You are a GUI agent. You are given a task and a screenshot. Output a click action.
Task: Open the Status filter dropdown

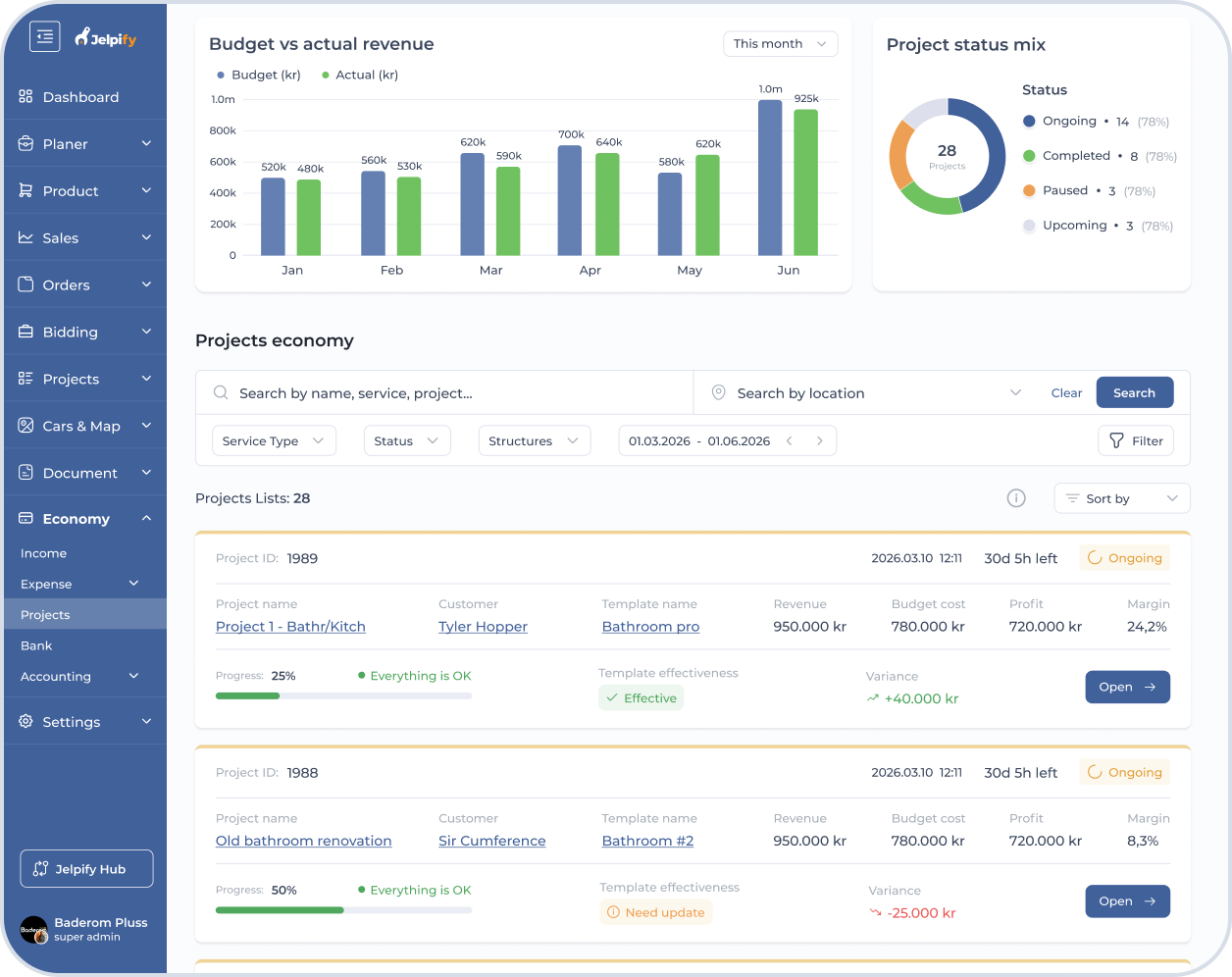(x=407, y=441)
